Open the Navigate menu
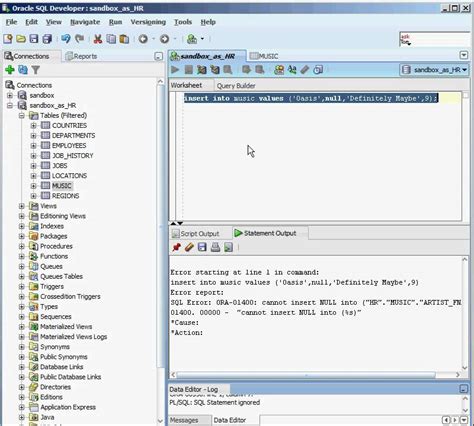The image size is (474, 426). point(85,22)
